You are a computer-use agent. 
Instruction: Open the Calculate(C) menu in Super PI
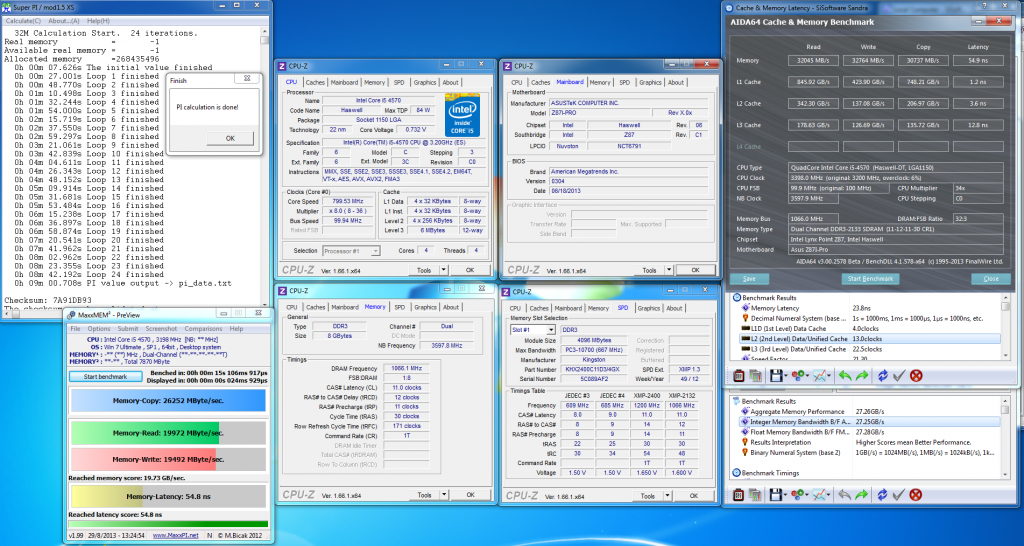[x=24, y=20]
